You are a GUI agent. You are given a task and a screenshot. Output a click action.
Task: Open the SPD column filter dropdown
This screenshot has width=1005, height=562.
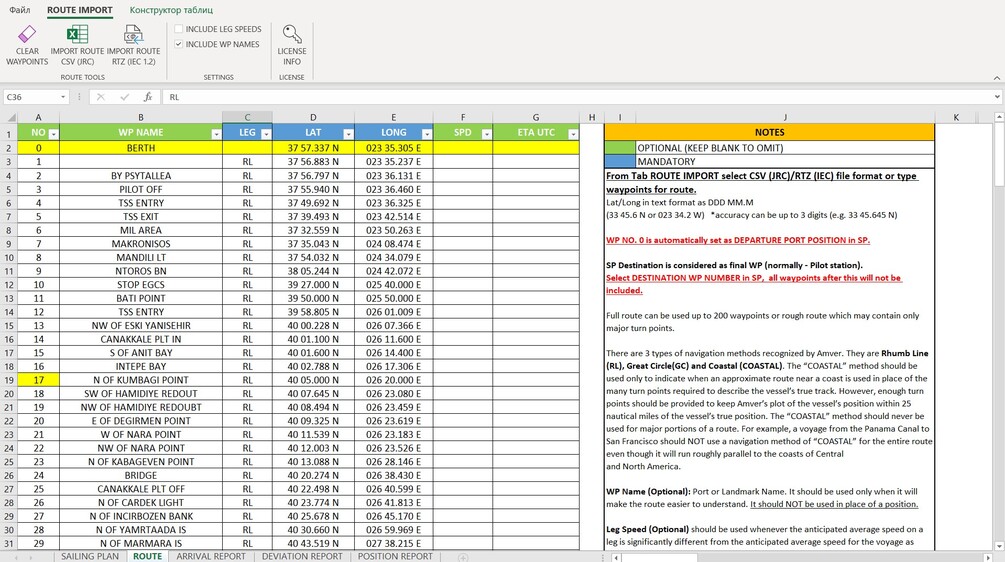point(486,133)
